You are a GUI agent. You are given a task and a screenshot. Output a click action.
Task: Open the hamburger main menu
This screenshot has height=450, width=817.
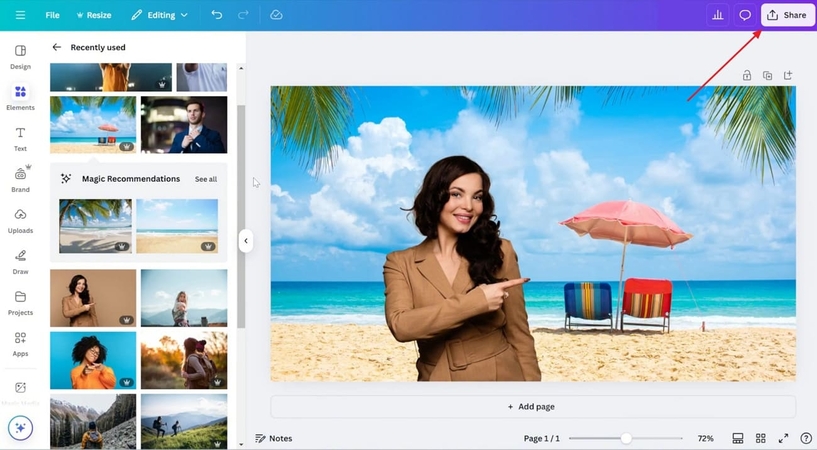click(x=20, y=15)
